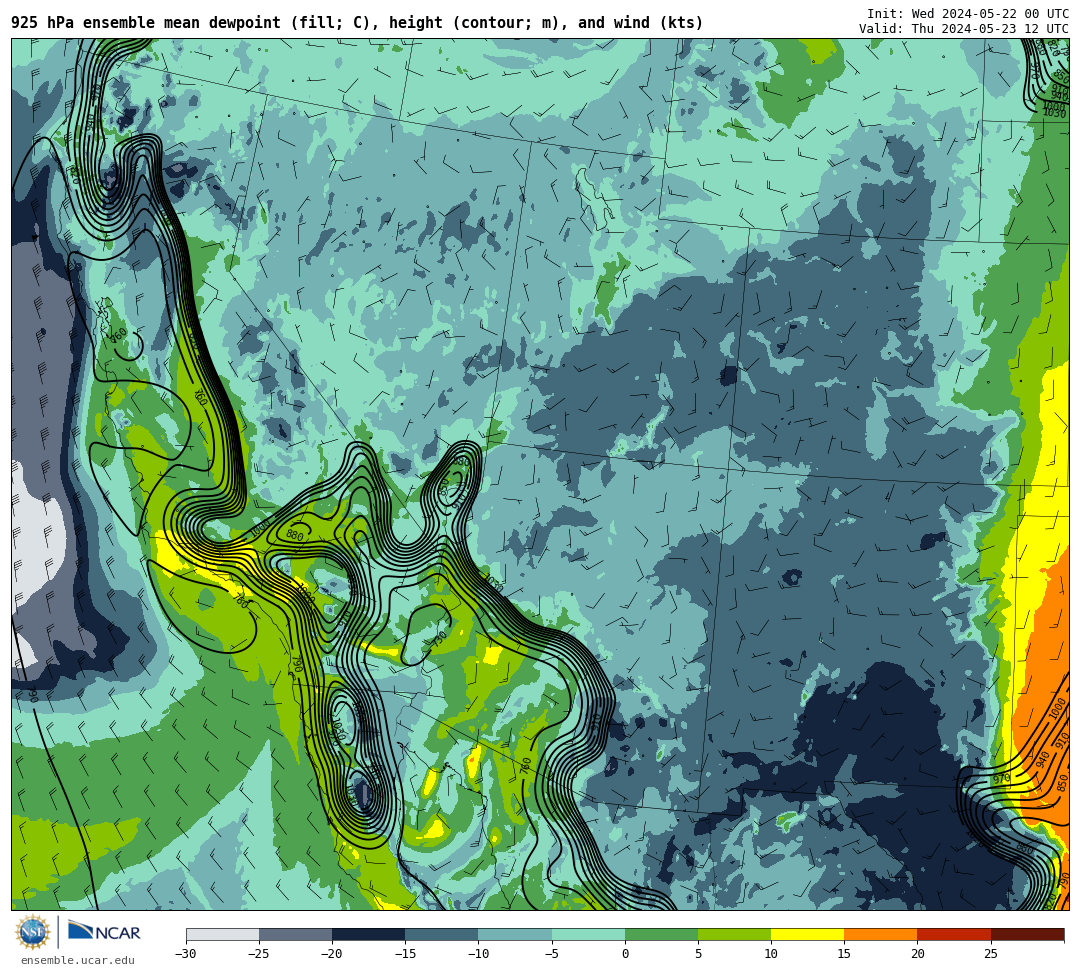Image resolution: width=1080 pixels, height=973 pixels.
Task: Click the slate gray -25 to -20 colorbar segment
Action: point(295,934)
